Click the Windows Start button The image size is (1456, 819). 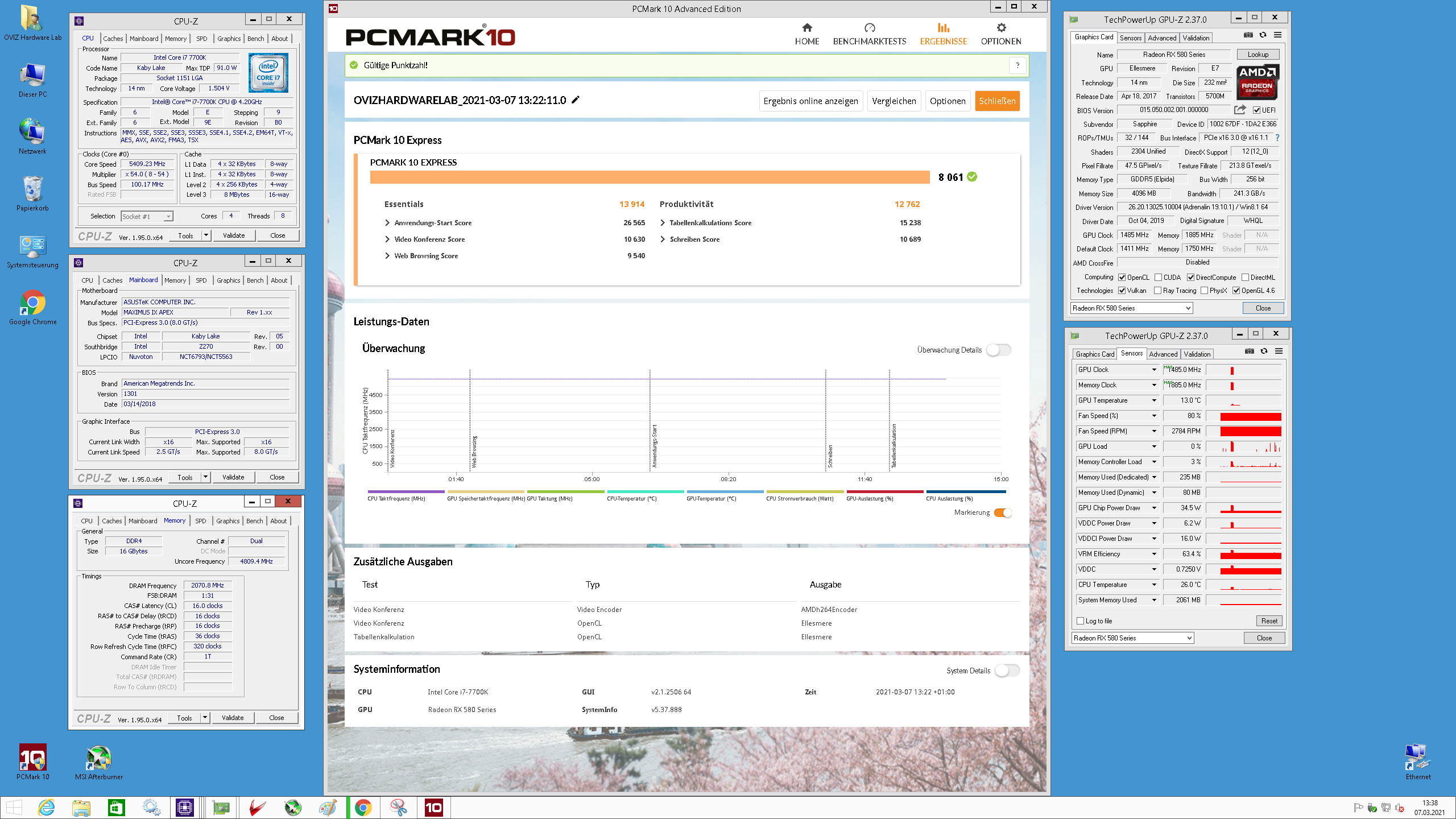pyautogui.click(x=14, y=808)
